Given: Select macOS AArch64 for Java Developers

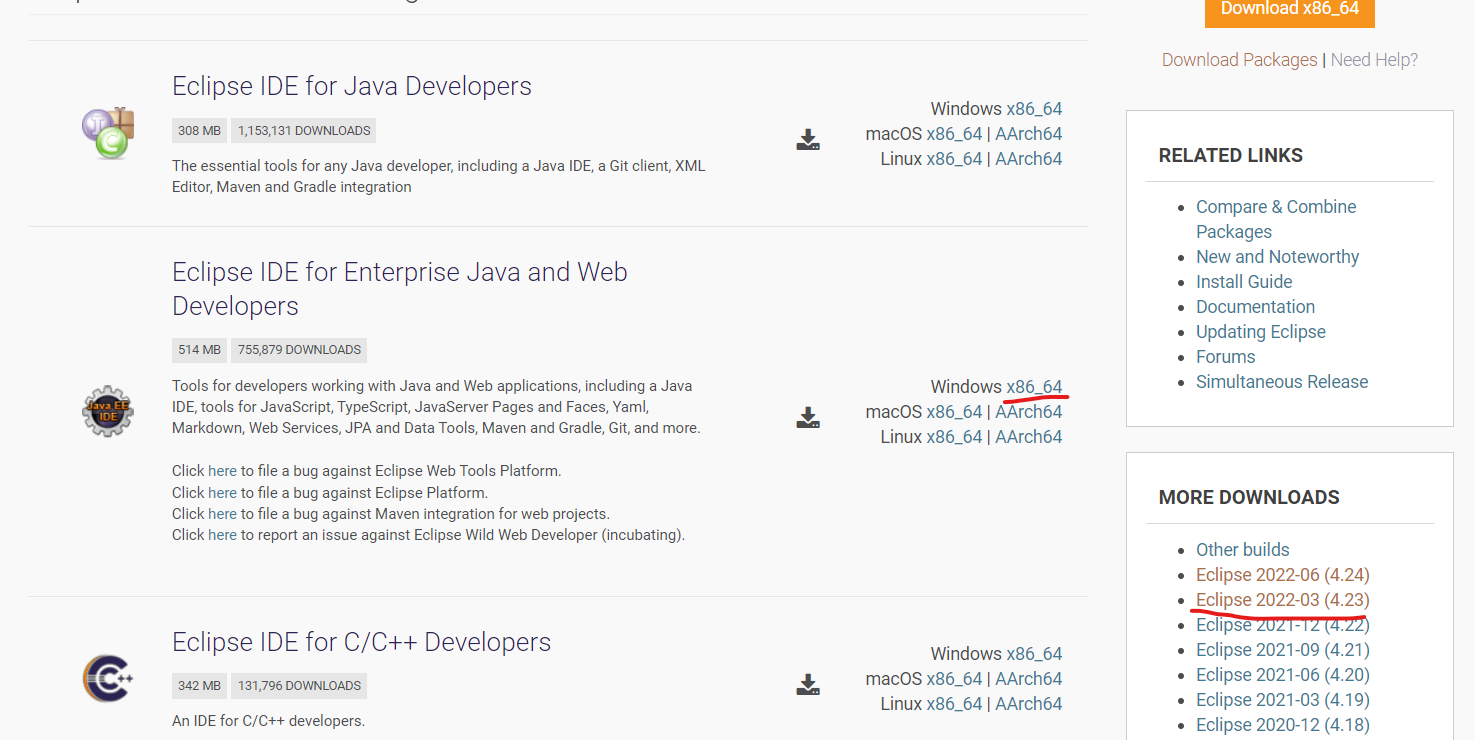Looking at the screenshot, I should (1029, 134).
